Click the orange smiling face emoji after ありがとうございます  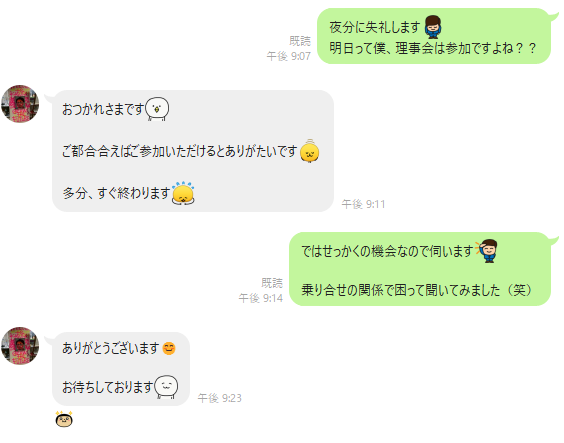coord(169,348)
